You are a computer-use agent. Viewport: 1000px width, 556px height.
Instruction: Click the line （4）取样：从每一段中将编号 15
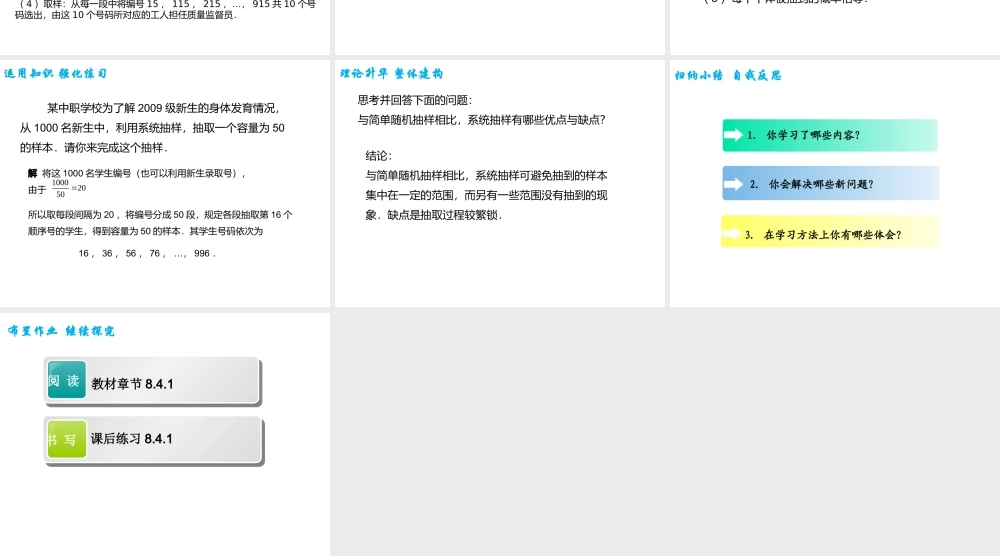pos(167,3)
